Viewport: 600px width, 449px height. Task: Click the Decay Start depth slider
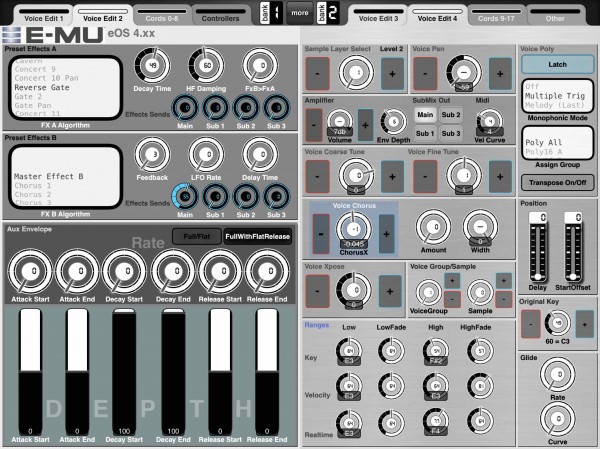(x=124, y=372)
